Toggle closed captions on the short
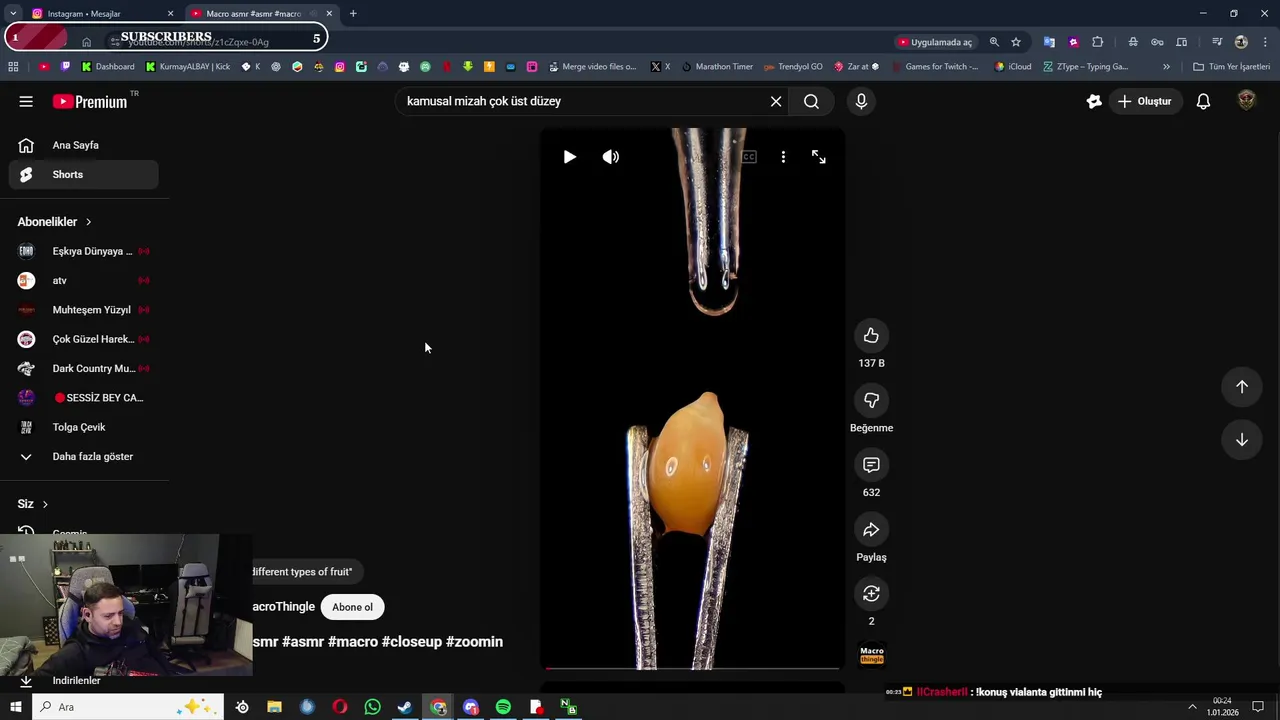This screenshot has height=720, width=1280. tap(748, 157)
